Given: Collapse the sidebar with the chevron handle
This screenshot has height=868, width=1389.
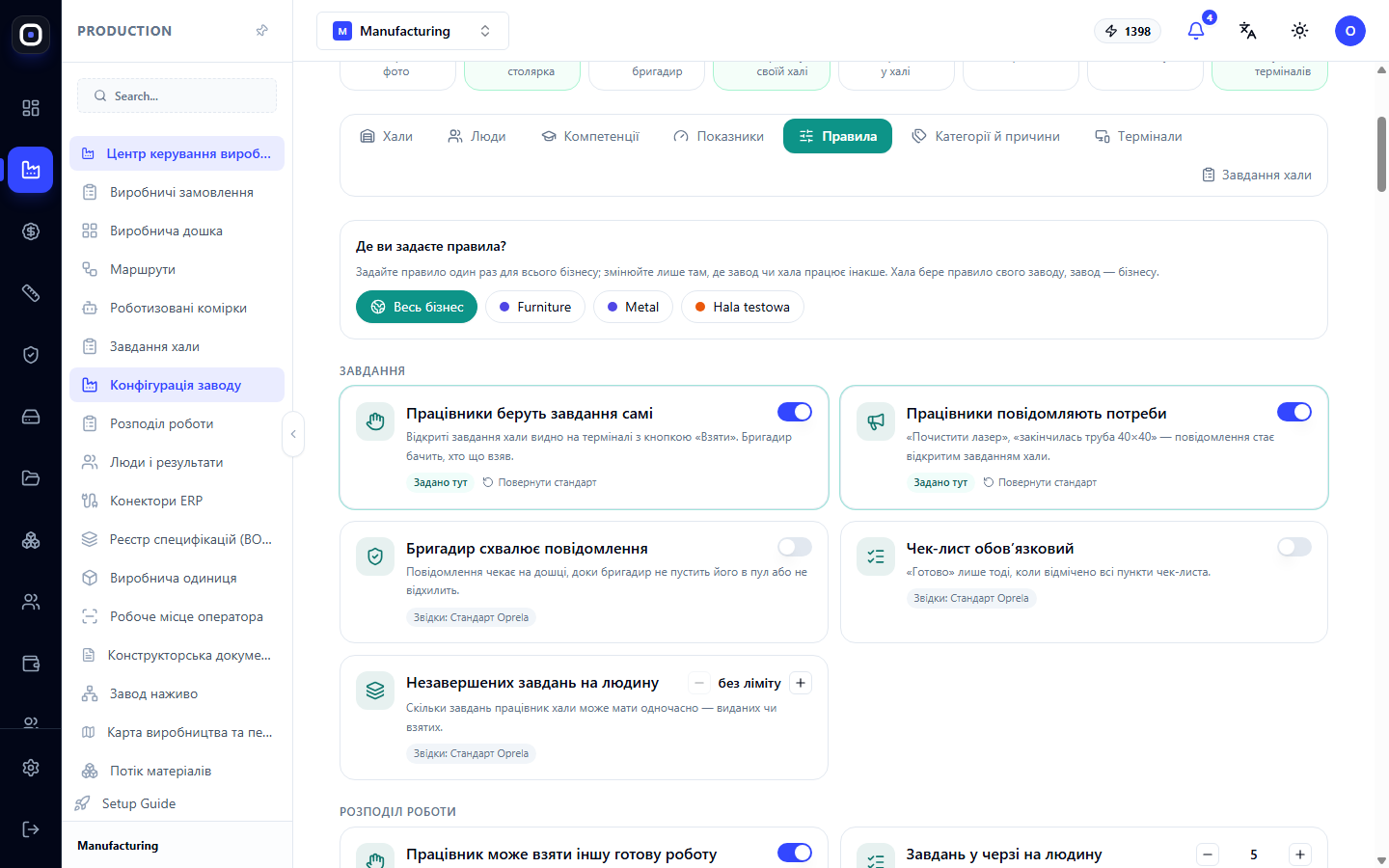Looking at the screenshot, I should coord(293,434).
